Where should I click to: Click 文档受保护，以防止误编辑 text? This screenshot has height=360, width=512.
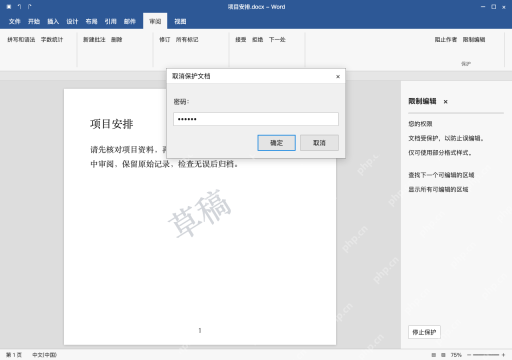tap(446, 138)
